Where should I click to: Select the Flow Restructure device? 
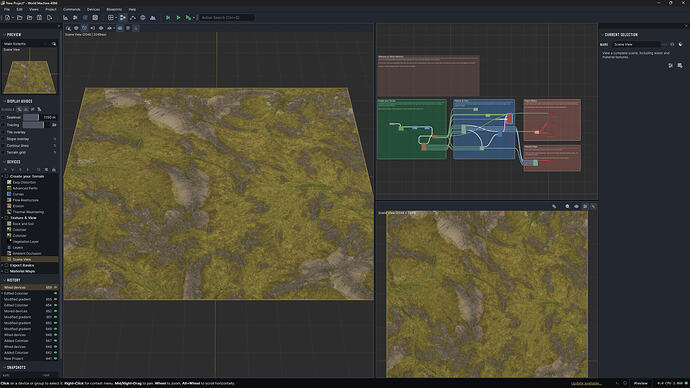coord(26,200)
